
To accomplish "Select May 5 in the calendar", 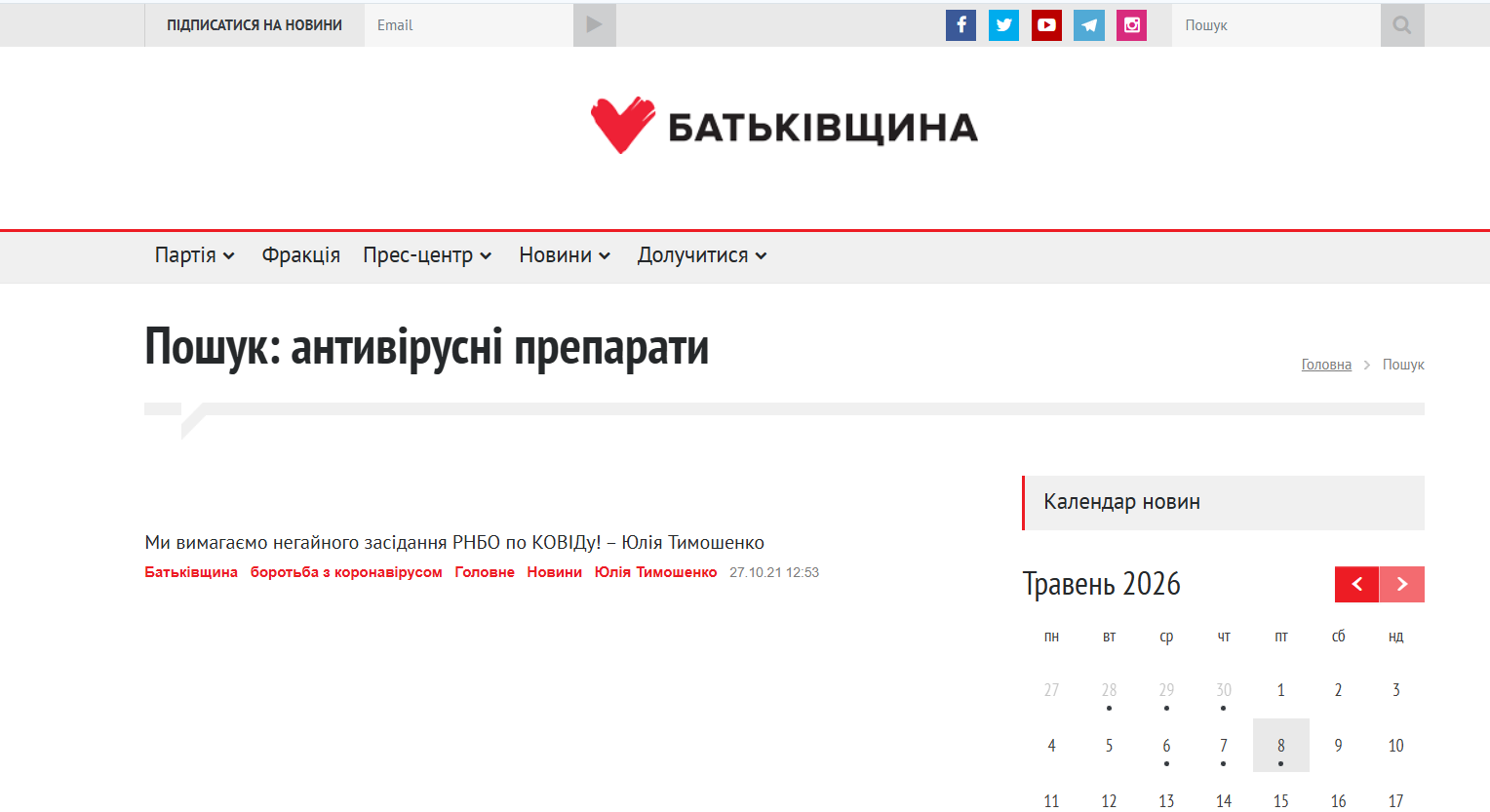I will coord(1109,746).
